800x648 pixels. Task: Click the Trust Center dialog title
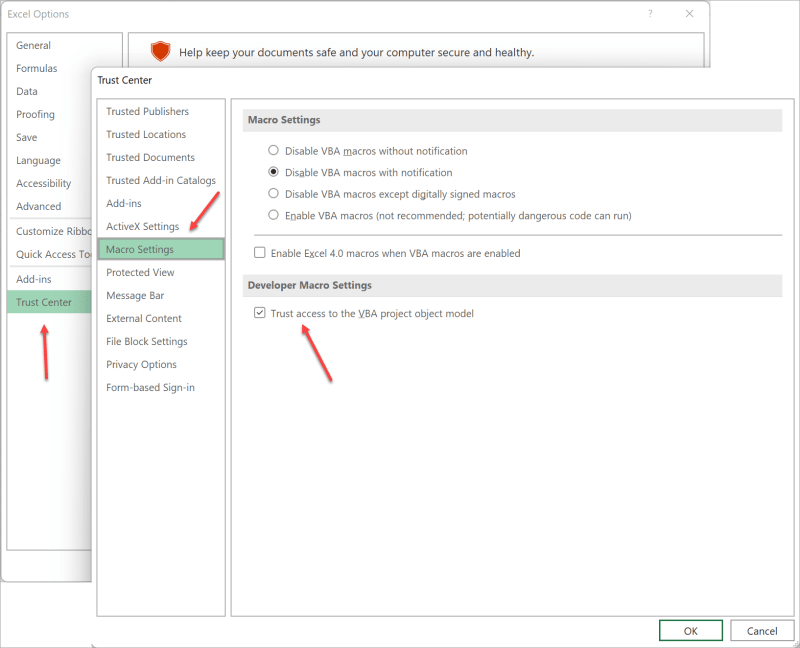click(x=124, y=80)
